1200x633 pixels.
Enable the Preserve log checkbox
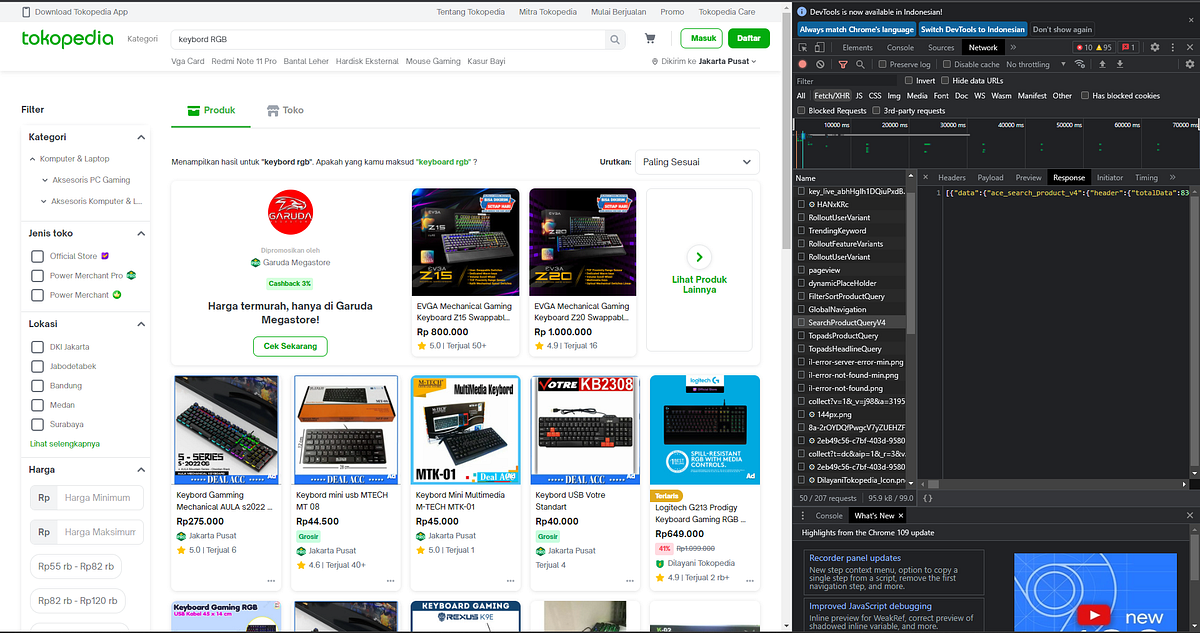point(882,63)
